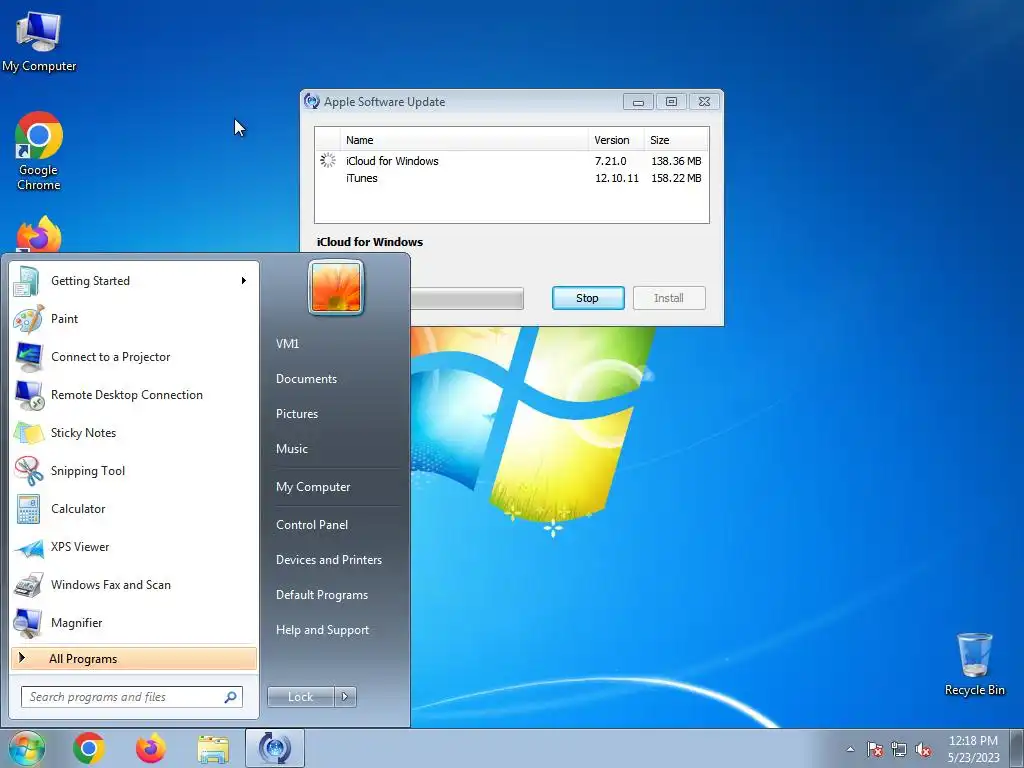The width and height of the screenshot is (1024, 768).
Task: Launch the Snipping Tool scissors icon
Action: [x=27, y=471]
